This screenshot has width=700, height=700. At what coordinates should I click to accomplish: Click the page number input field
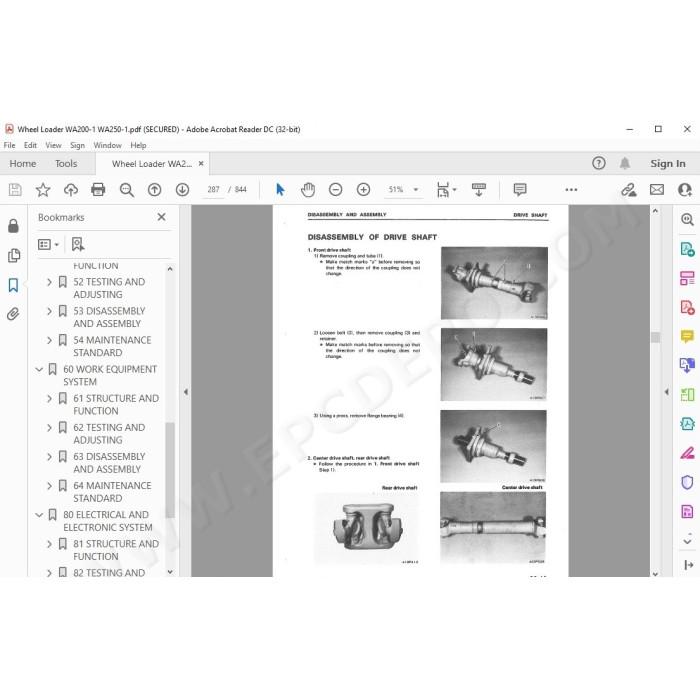coord(213,189)
